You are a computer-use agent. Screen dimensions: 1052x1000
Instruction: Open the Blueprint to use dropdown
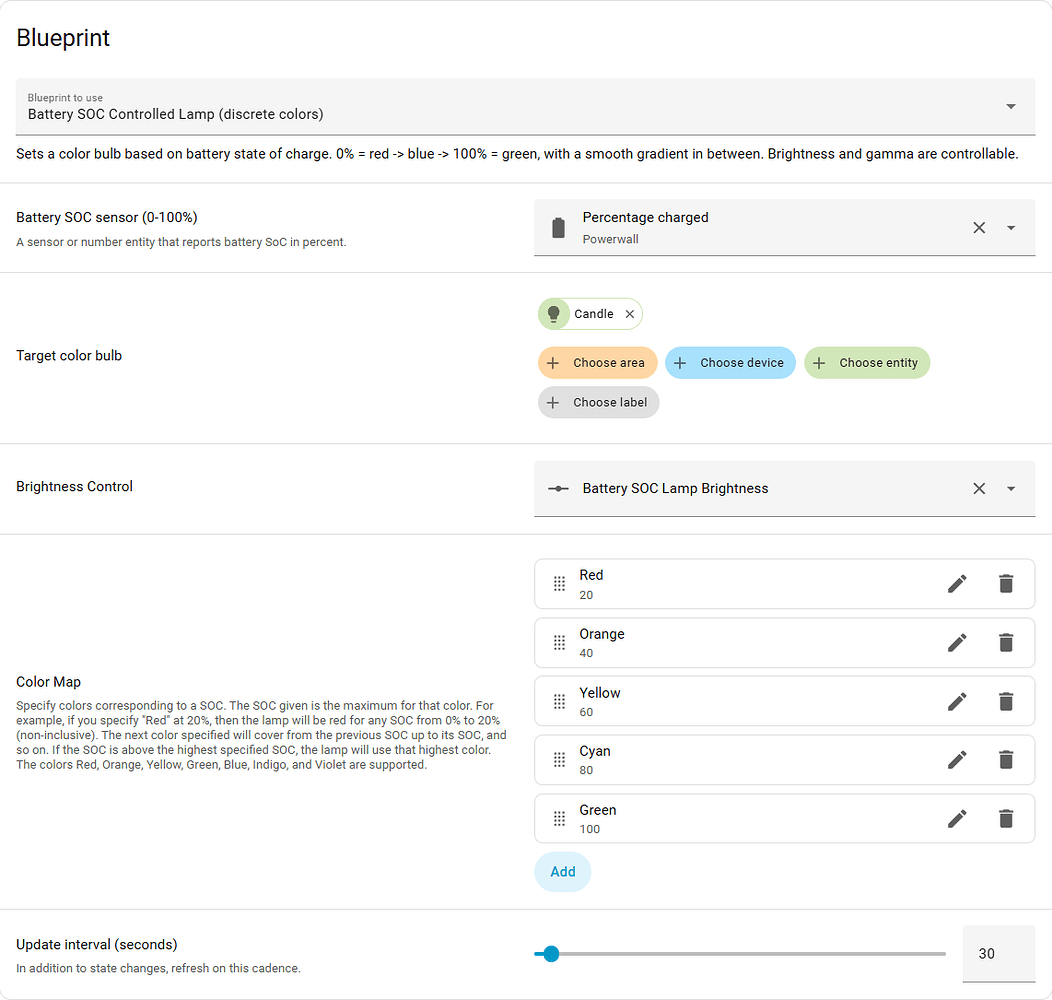click(x=1010, y=106)
